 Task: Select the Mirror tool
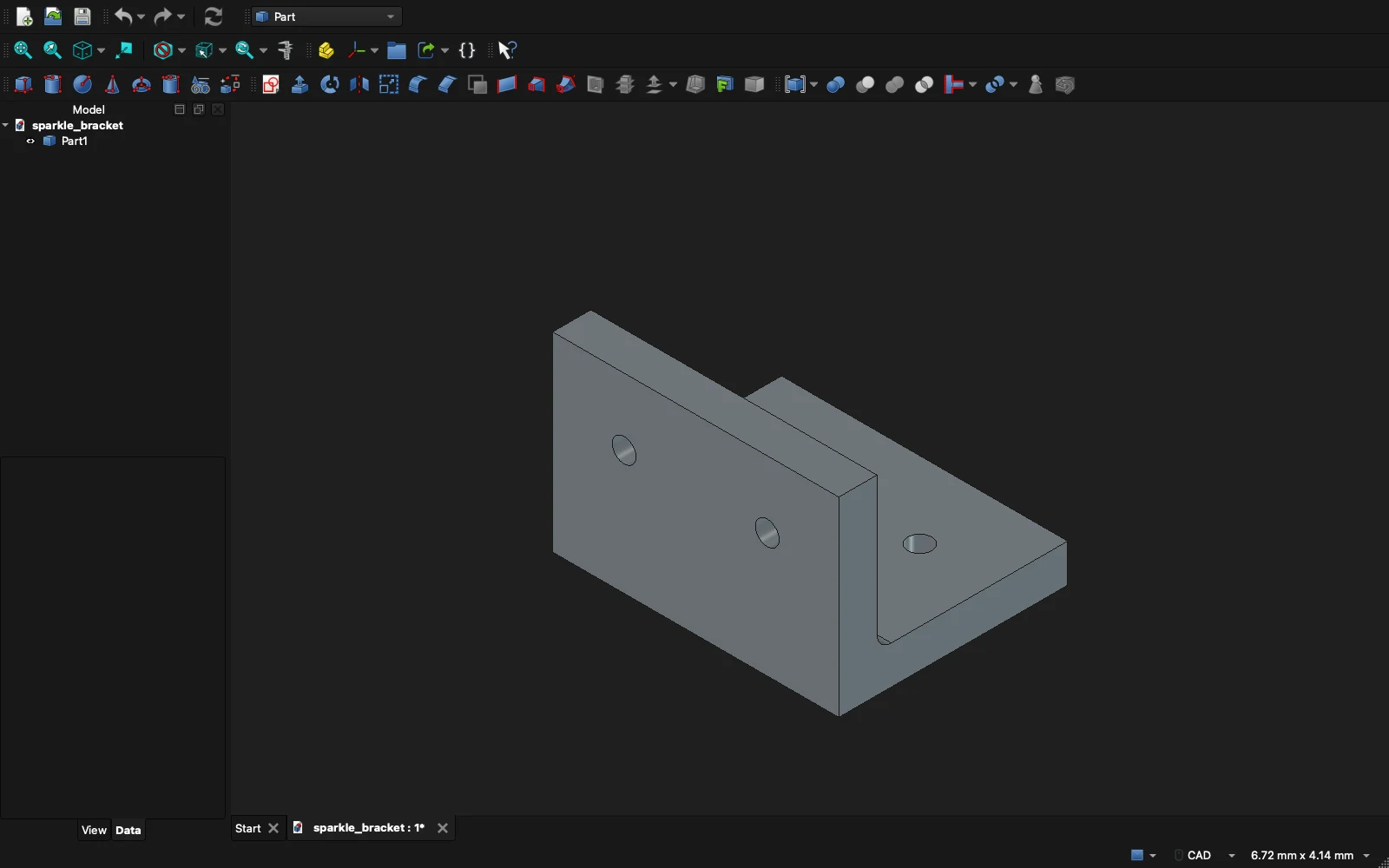359,84
